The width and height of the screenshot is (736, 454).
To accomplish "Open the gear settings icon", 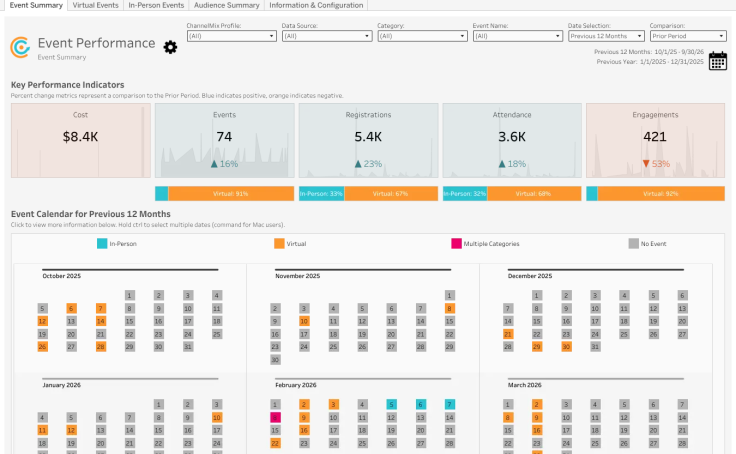I will (170, 47).
